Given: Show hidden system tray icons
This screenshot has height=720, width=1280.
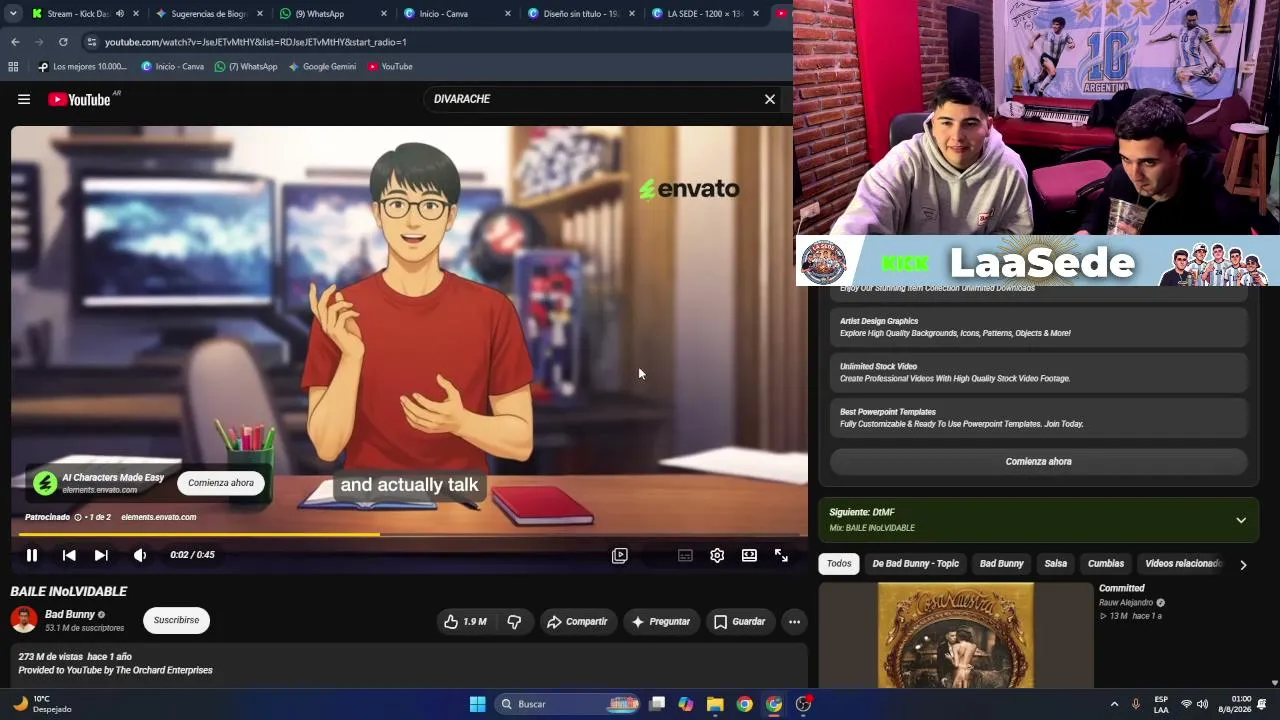Looking at the screenshot, I should click(x=1114, y=704).
